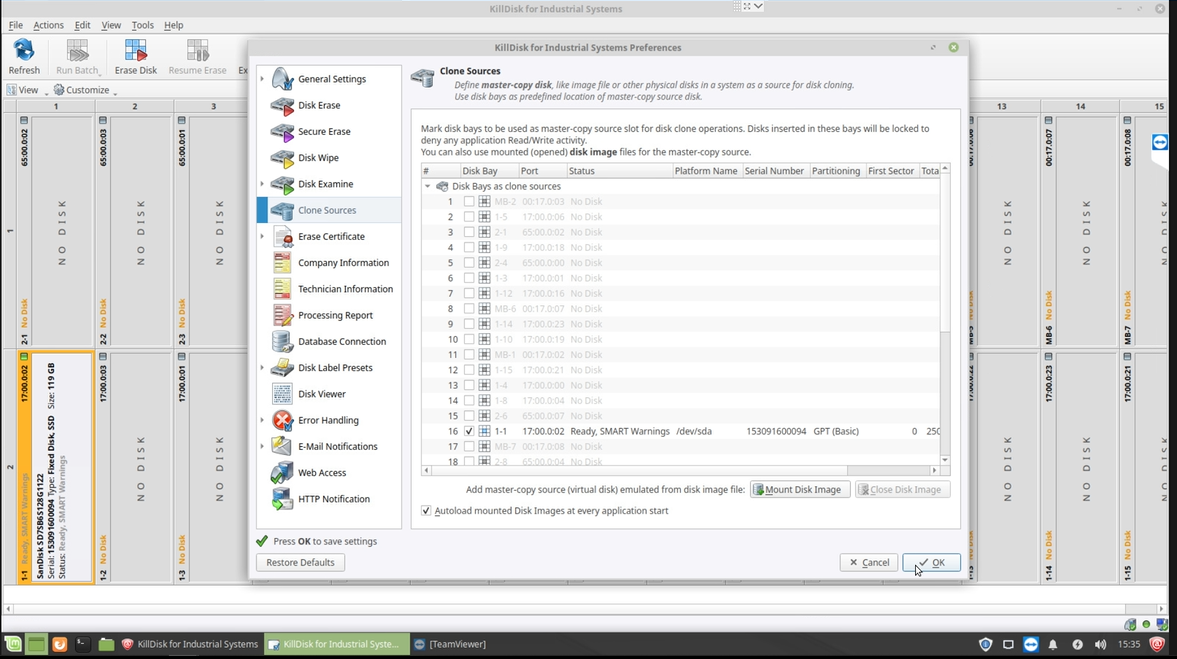Open the View menu in menu bar
This screenshot has width=1177, height=659.
pyautogui.click(x=111, y=25)
